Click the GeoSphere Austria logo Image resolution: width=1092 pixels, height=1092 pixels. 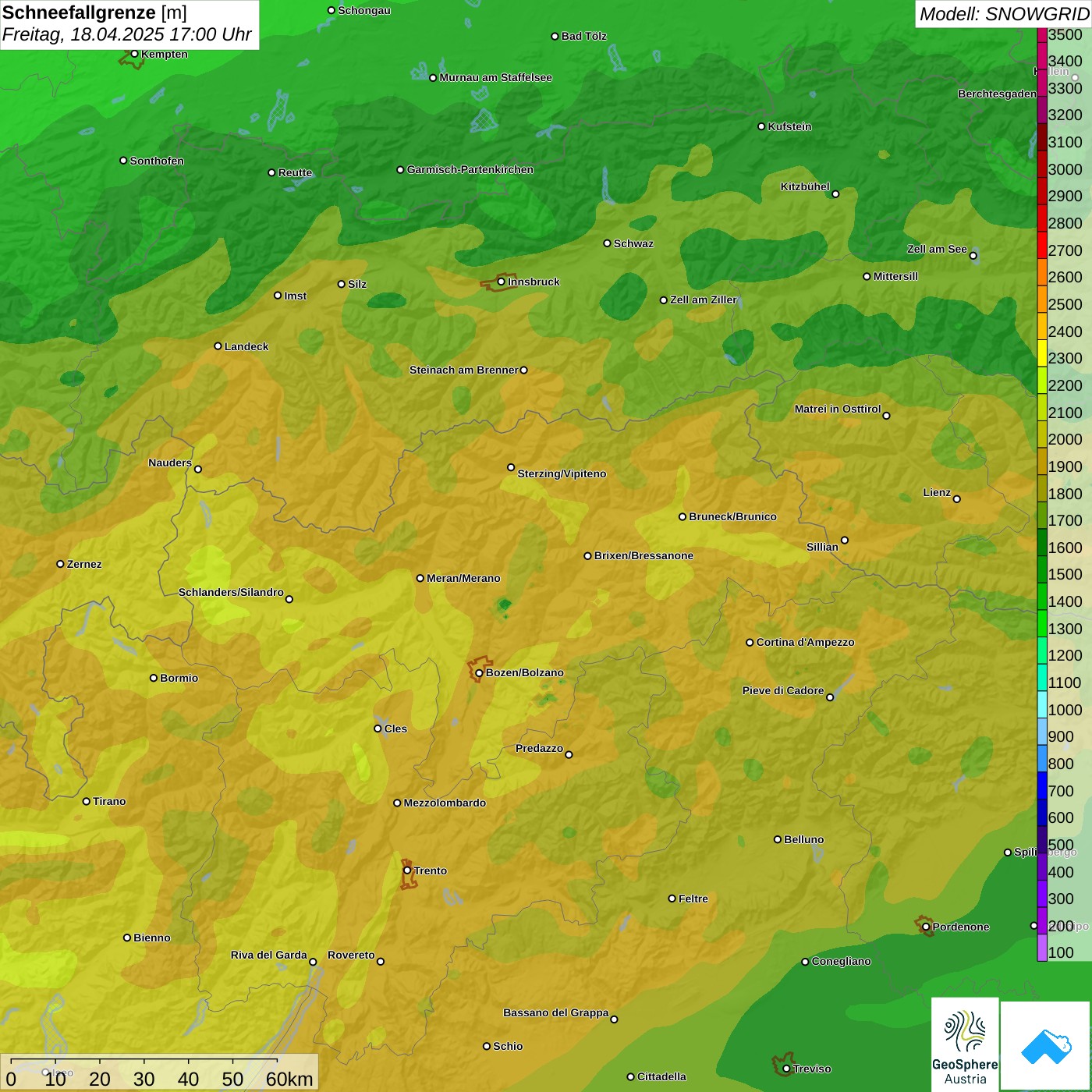click(965, 1044)
